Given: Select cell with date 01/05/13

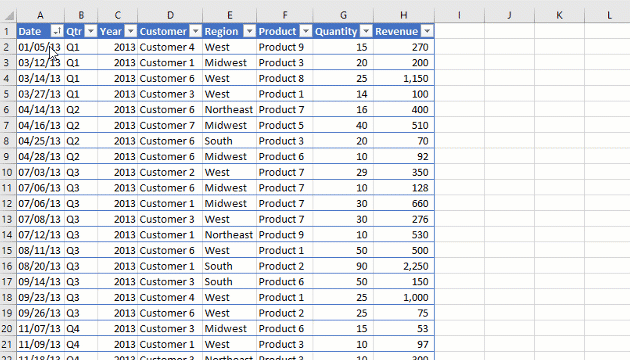Looking at the screenshot, I should pyautogui.click(x=40, y=47).
